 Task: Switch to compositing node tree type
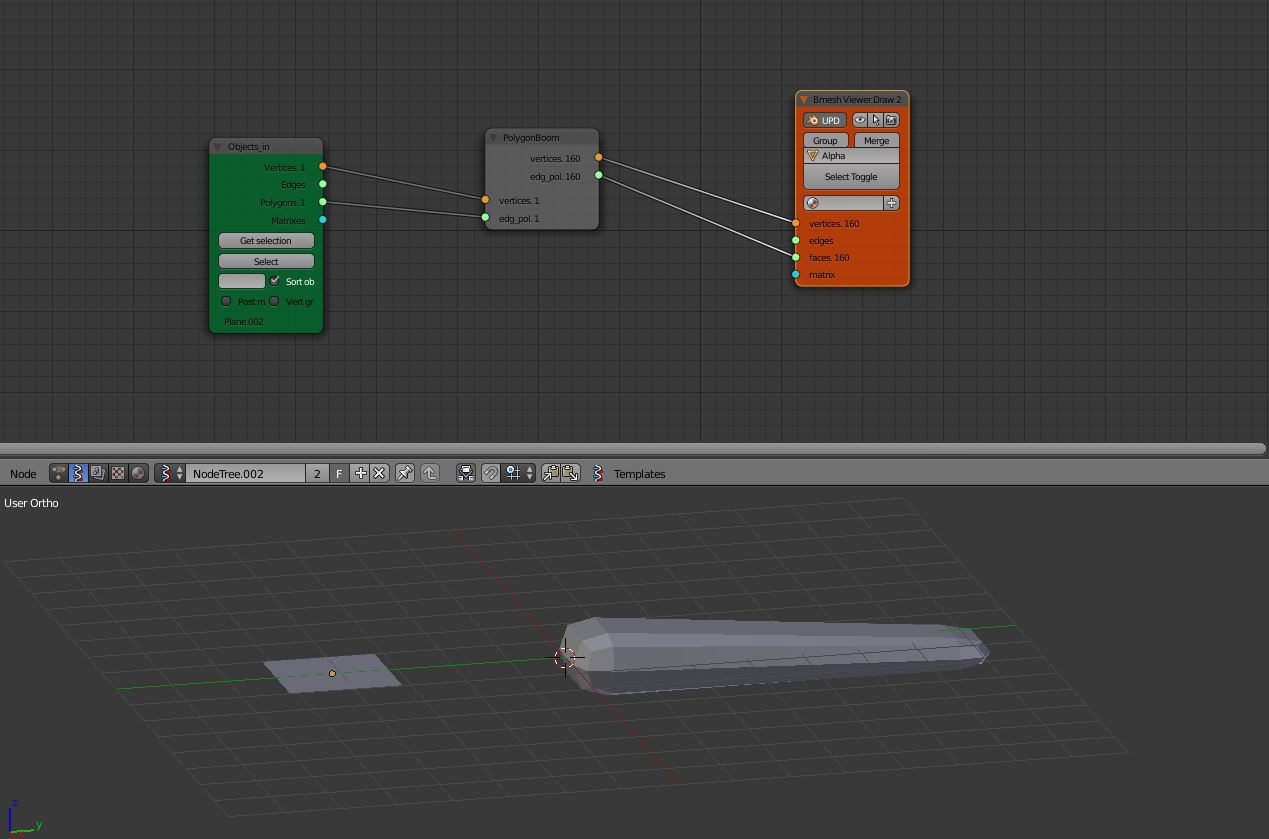coord(98,473)
